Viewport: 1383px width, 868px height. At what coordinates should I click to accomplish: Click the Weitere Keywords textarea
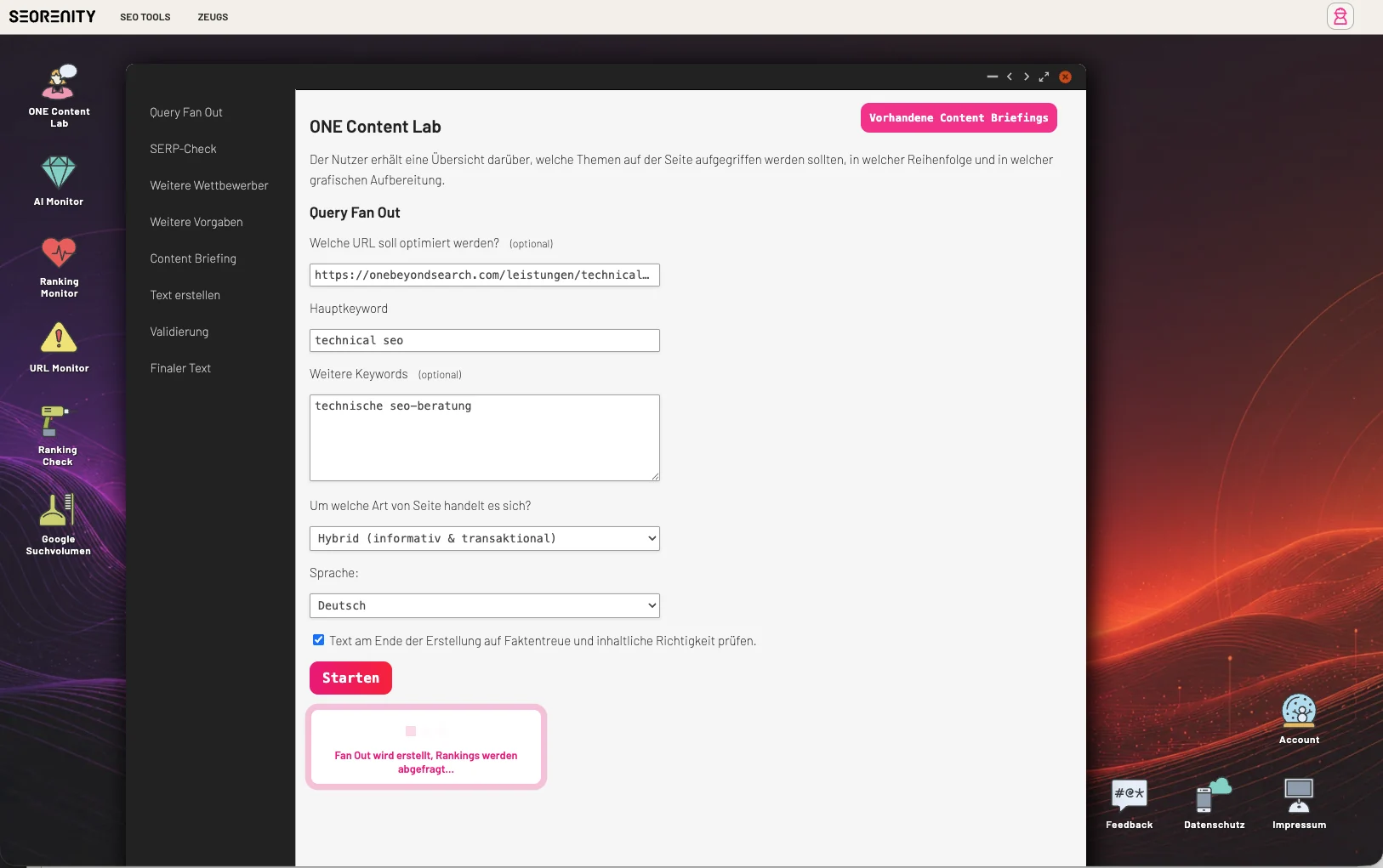pos(485,438)
